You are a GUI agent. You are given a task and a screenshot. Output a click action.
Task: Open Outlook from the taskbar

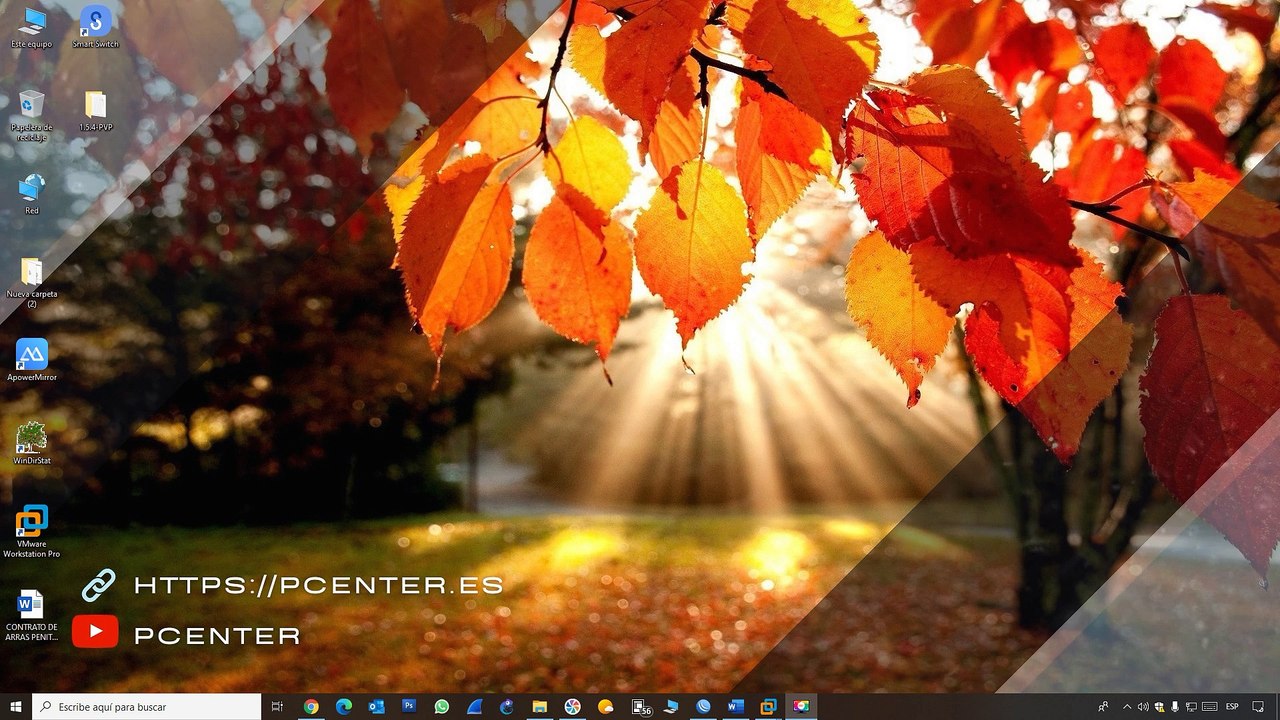(x=376, y=707)
